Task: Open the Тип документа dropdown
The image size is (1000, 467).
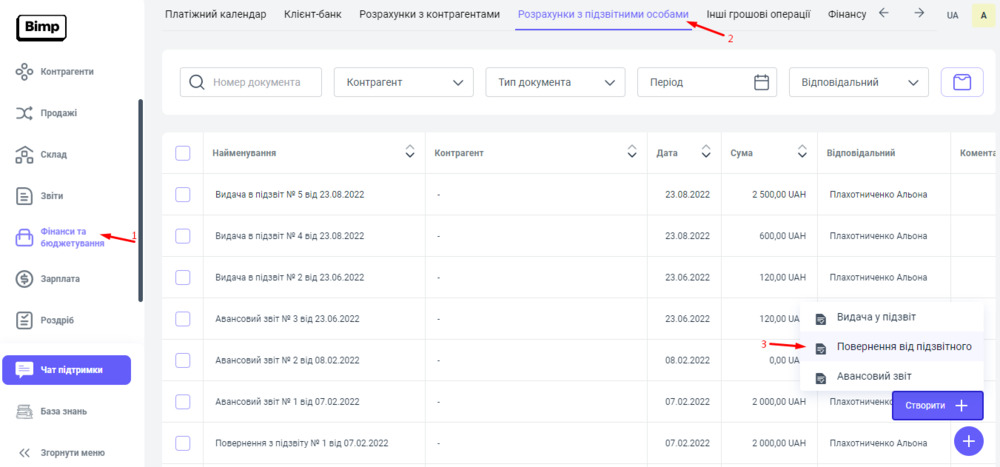Action: click(x=555, y=82)
